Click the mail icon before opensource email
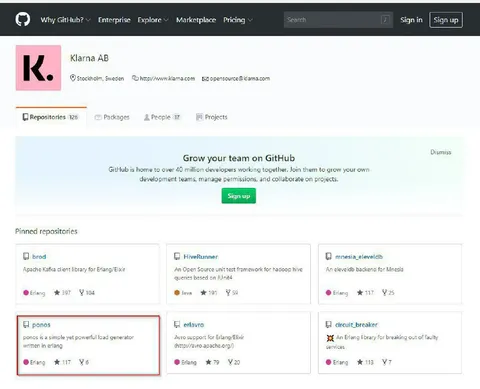480x389 pixels. tap(205, 79)
